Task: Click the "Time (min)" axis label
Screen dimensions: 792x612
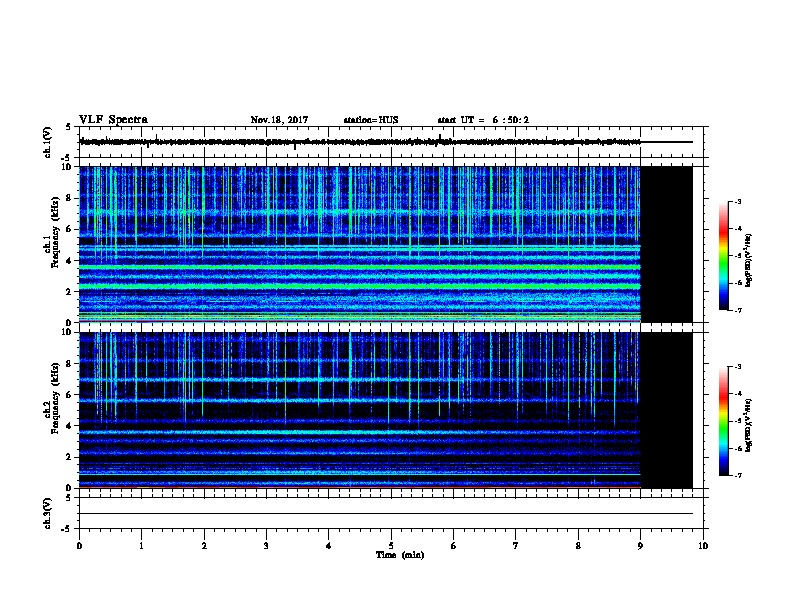Action: pos(400,555)
